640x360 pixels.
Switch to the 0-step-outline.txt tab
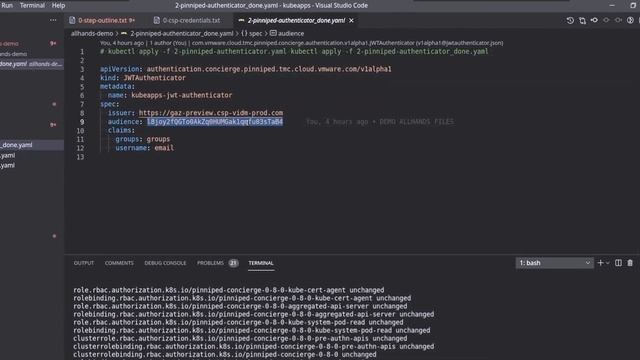click(103, 20)
